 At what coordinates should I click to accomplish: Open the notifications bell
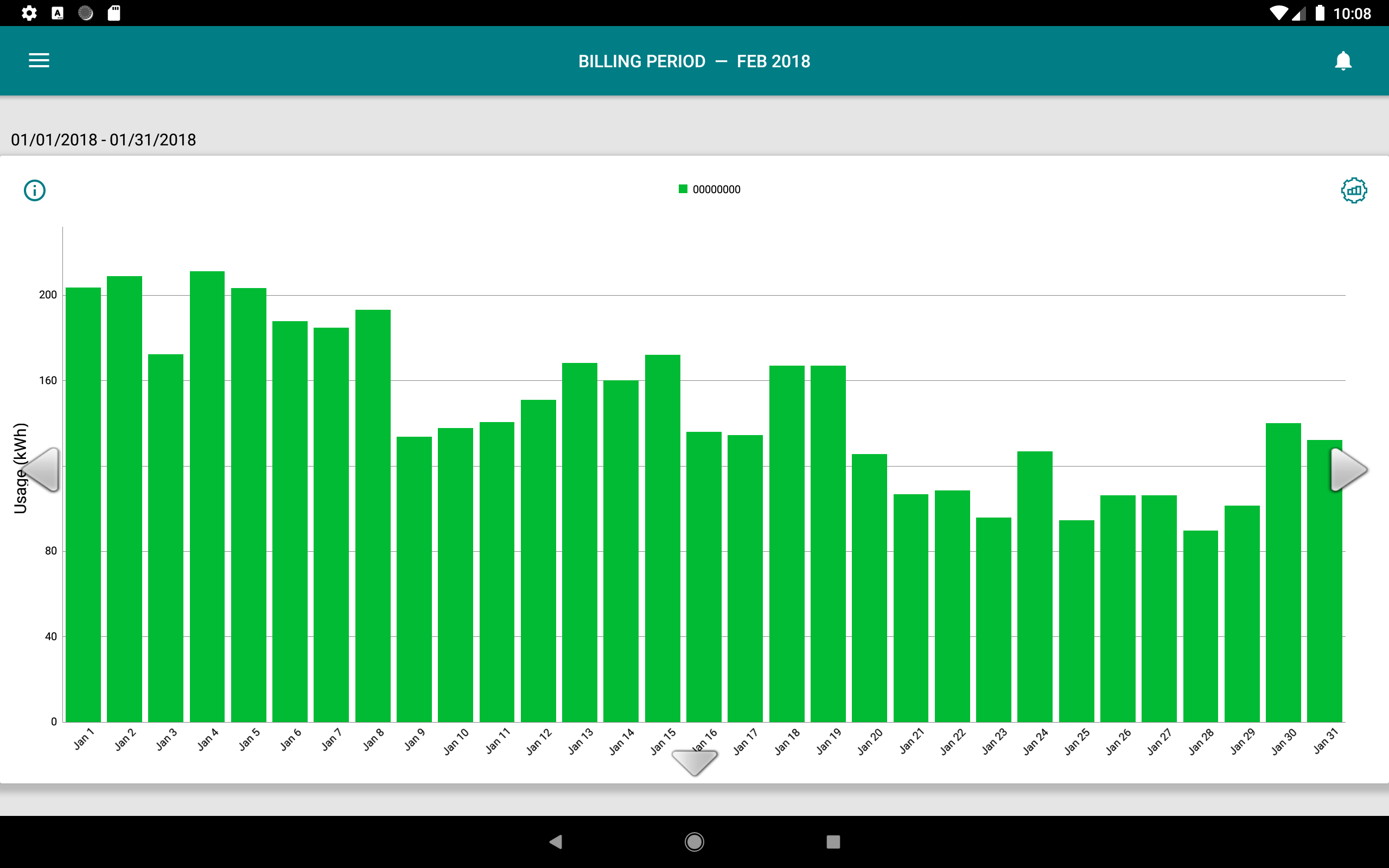point(1342,60)
